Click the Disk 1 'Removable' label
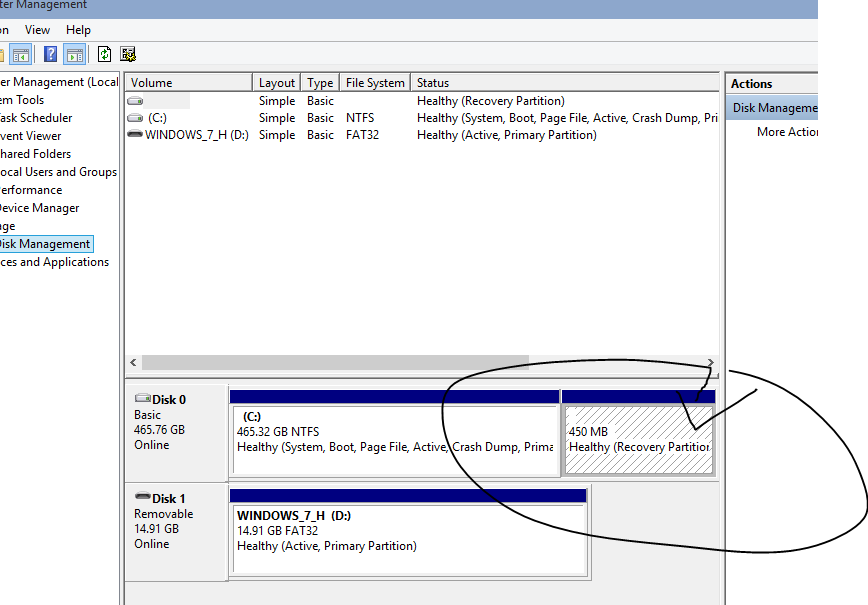 (x=163, y=514)
